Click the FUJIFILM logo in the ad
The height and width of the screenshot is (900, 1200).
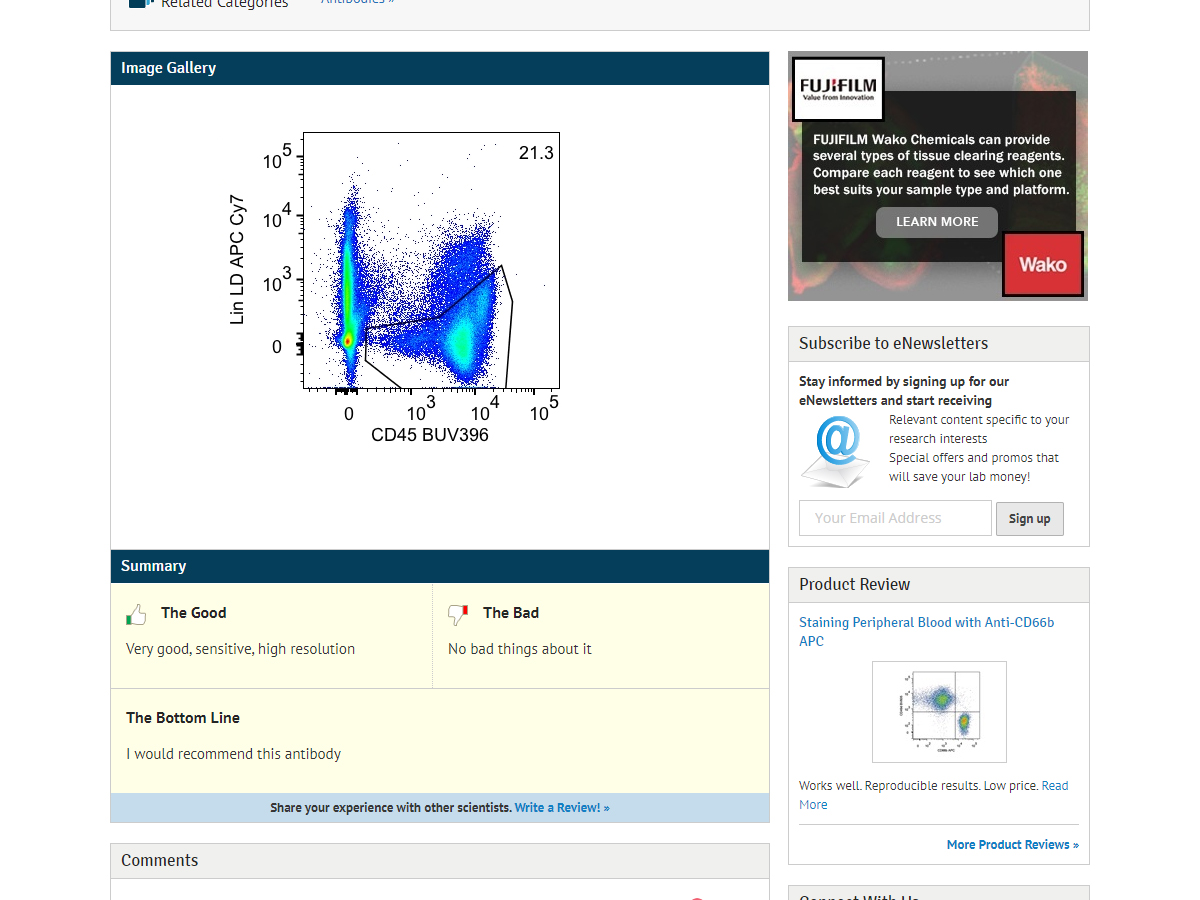tap(838, 89)
